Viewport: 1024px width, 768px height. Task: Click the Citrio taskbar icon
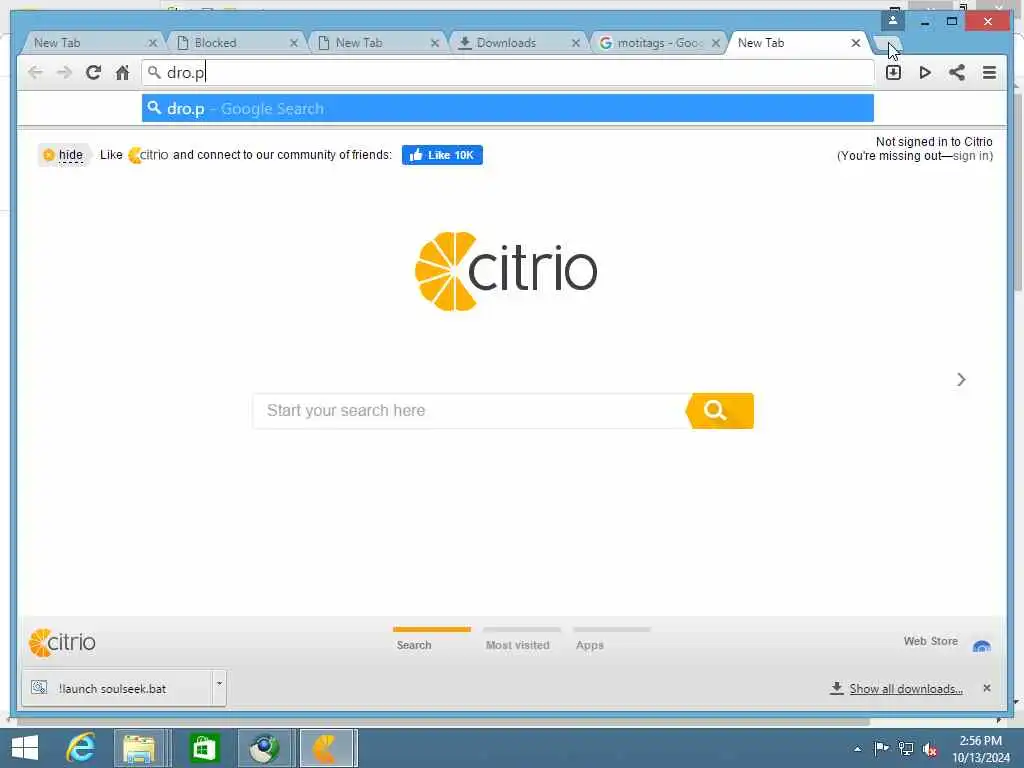click(x=325, y=748)
